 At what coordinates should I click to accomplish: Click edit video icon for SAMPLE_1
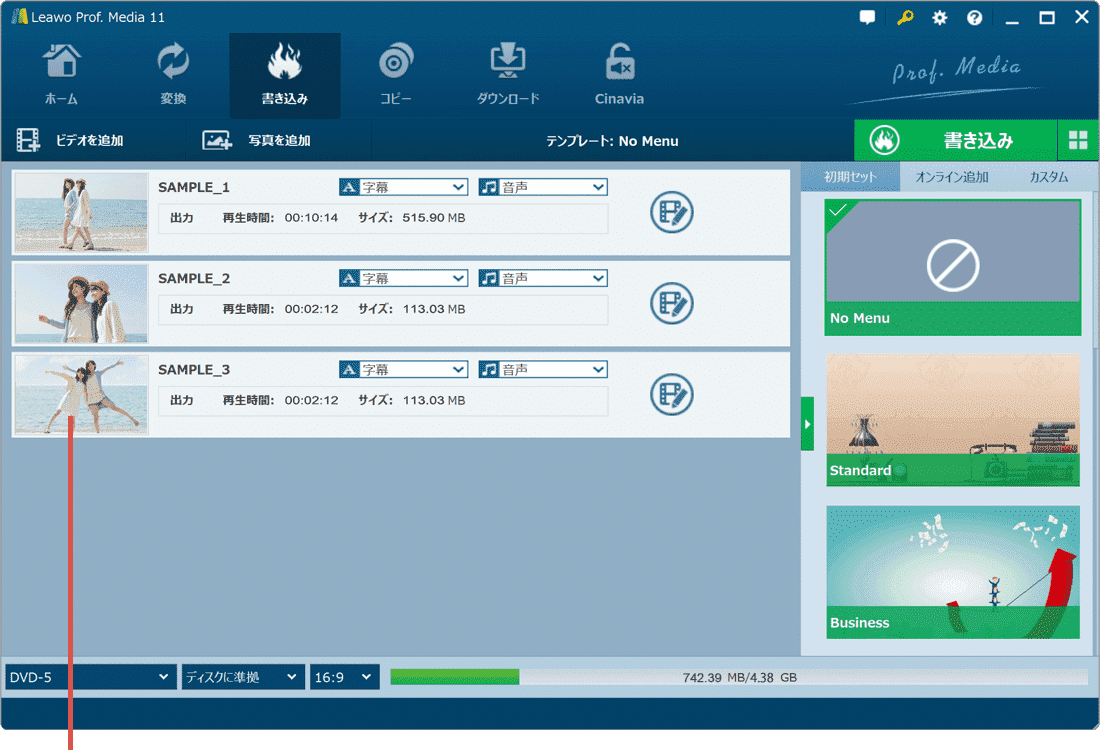pyautogui.click(x=671, y=213)
